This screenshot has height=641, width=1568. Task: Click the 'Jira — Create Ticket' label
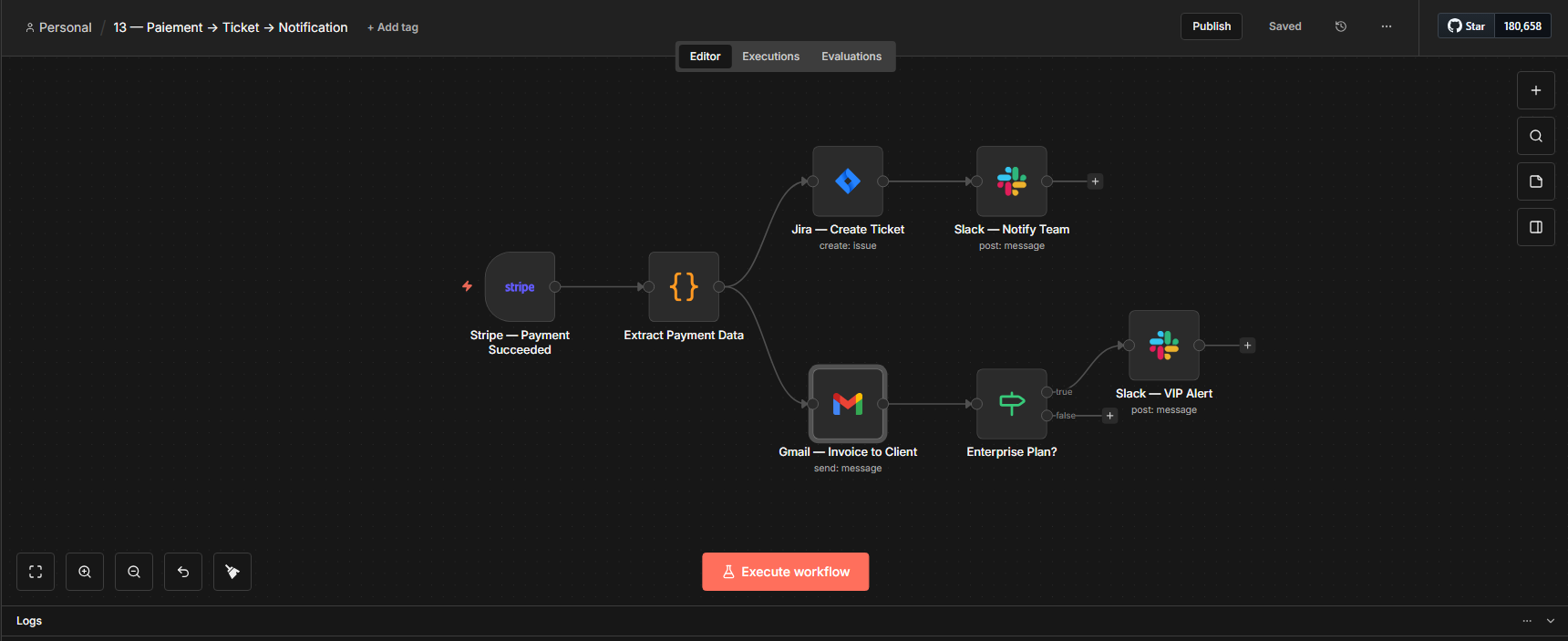848,230
